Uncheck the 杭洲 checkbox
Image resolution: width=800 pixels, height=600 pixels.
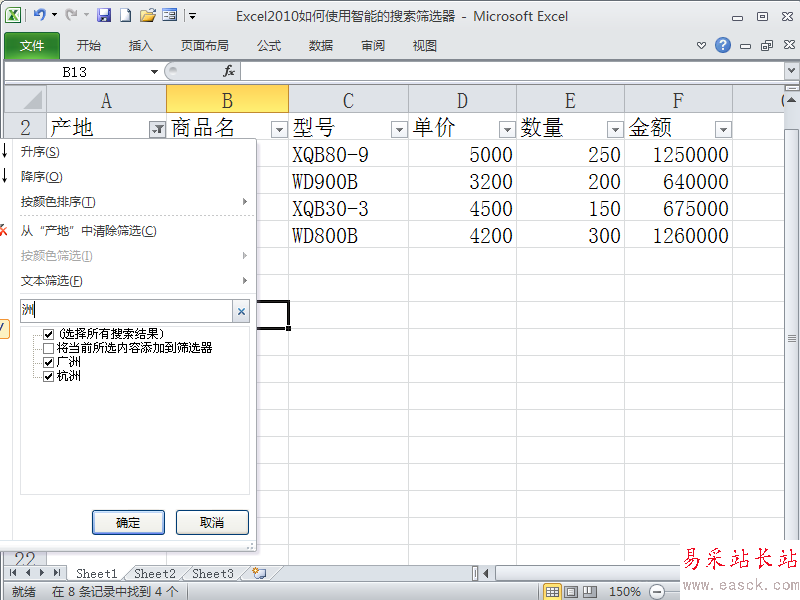(x=48, y=377)
